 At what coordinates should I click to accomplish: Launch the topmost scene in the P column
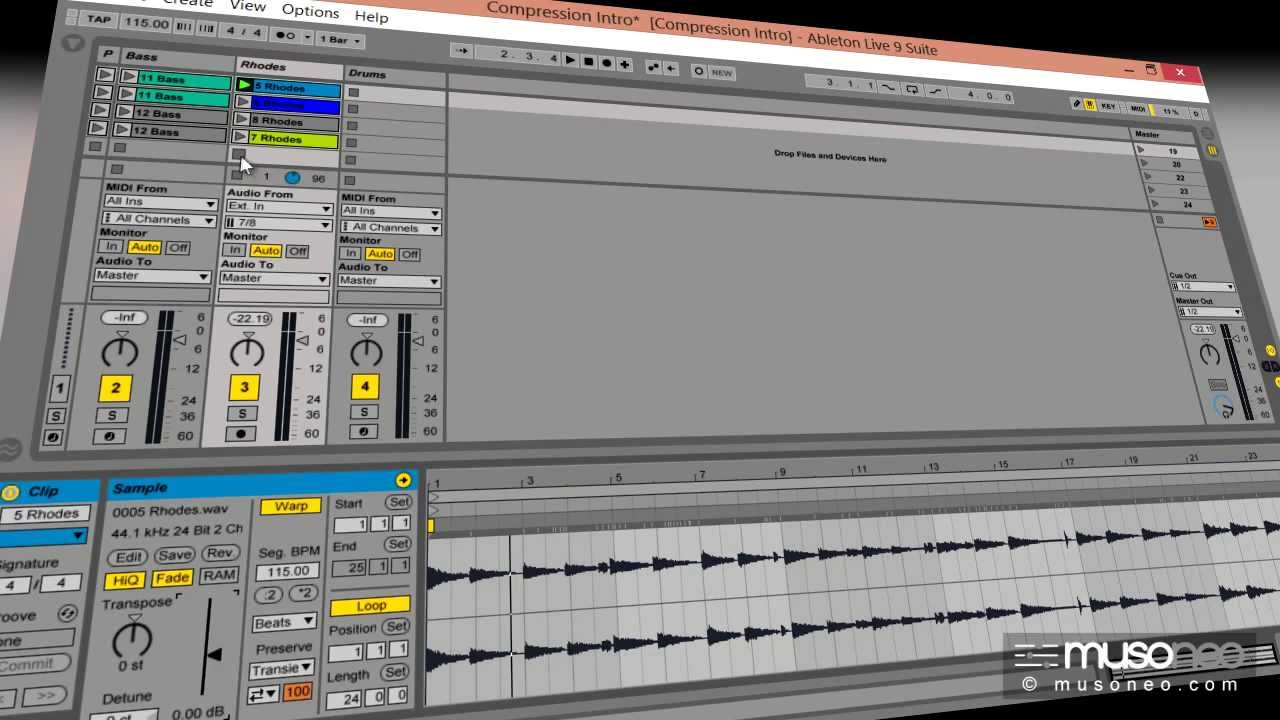103,74
